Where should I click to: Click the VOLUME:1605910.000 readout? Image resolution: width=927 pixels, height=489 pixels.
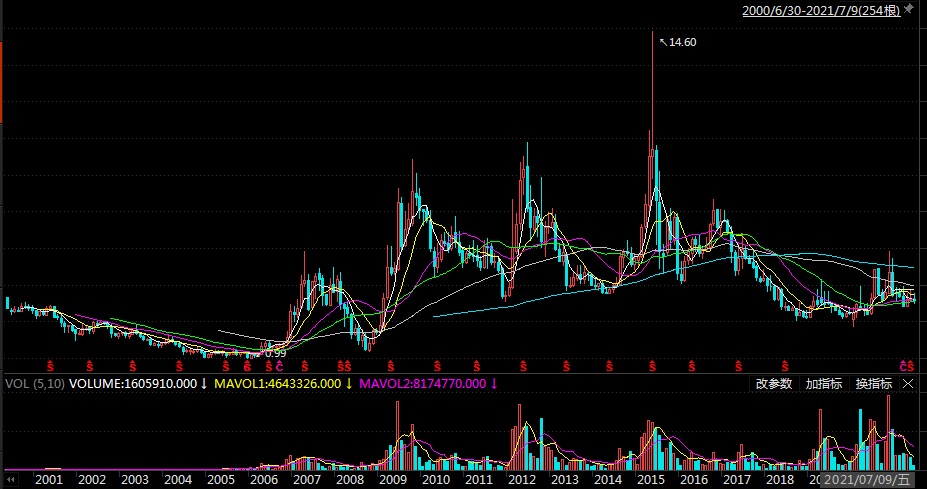[x=133, y=384]
